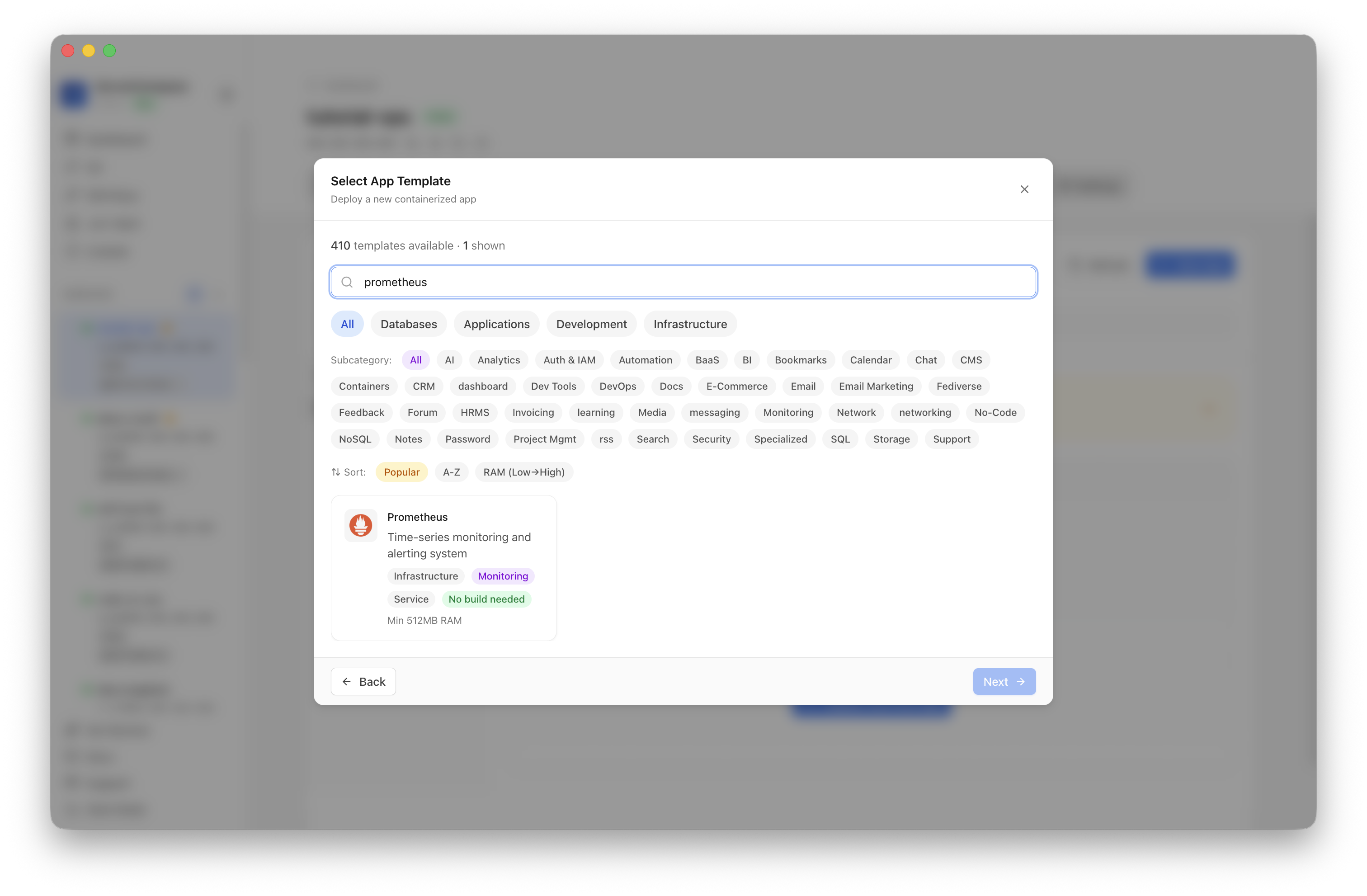Filter by Email subcategory chip

pos(802,387)
